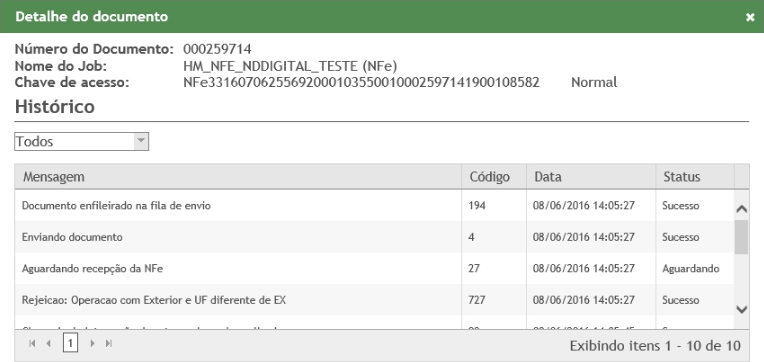Go to first page of results
Image resolution: width=764 pixels, height=362 pixels.
(32, 343)
